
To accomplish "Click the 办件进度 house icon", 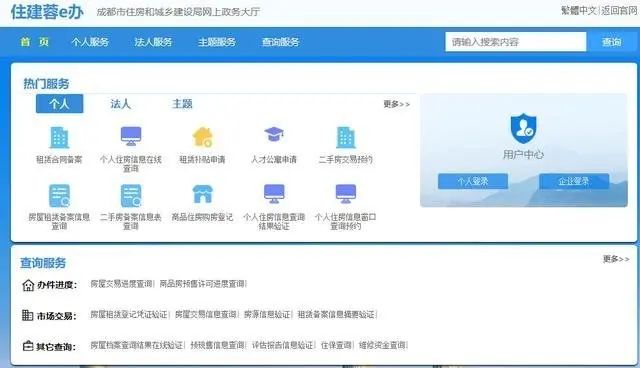I will pyautogui.click(x=28, y=285).
